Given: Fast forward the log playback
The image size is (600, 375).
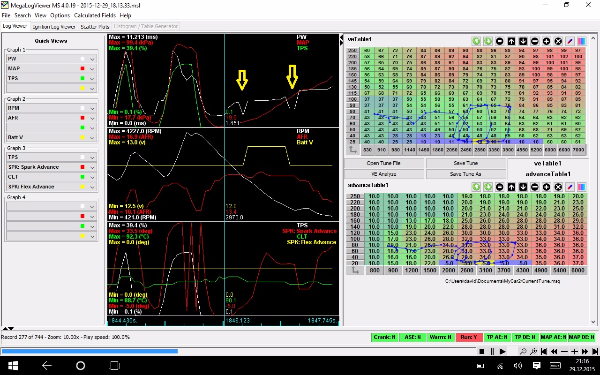Looking at the screenshot, I should (585, 351).
